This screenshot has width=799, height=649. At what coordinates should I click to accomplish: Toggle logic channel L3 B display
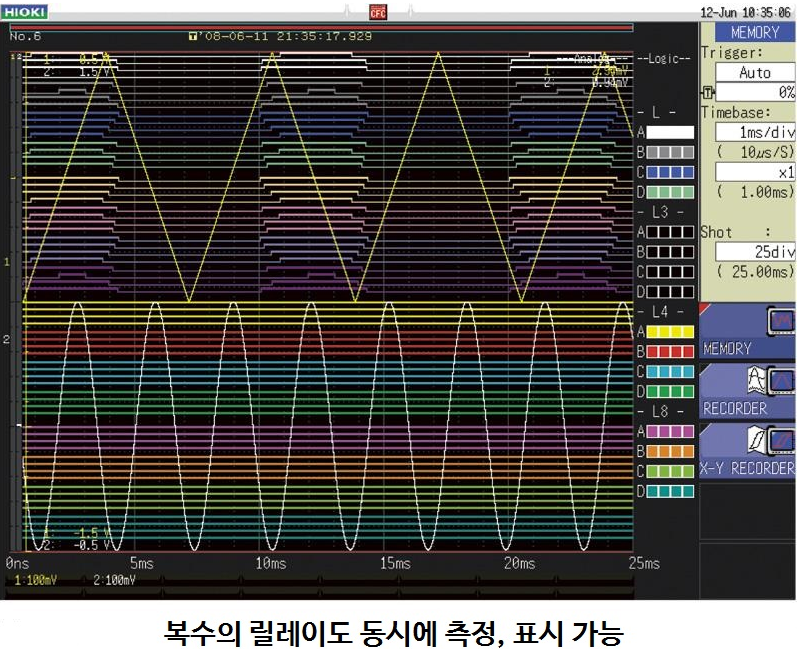pos(670,252)
